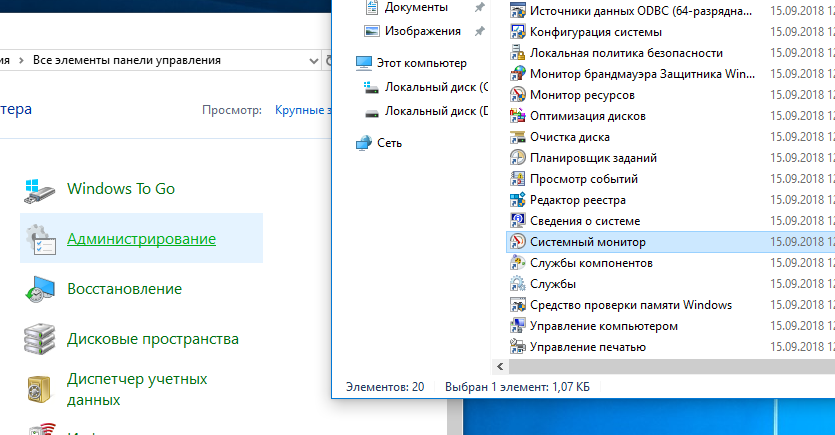Click the Источники данных ODBC icon

(x=518, y=11)
